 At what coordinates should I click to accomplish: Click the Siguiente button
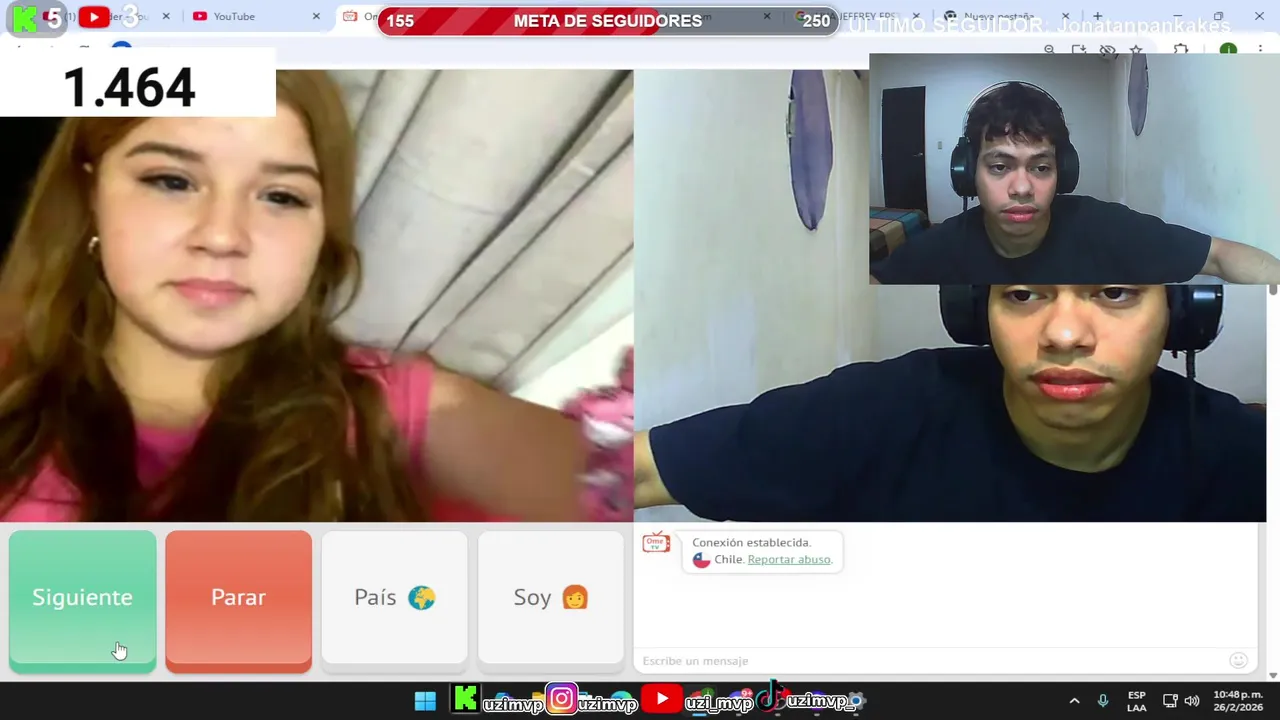click(x=82, y=601)
